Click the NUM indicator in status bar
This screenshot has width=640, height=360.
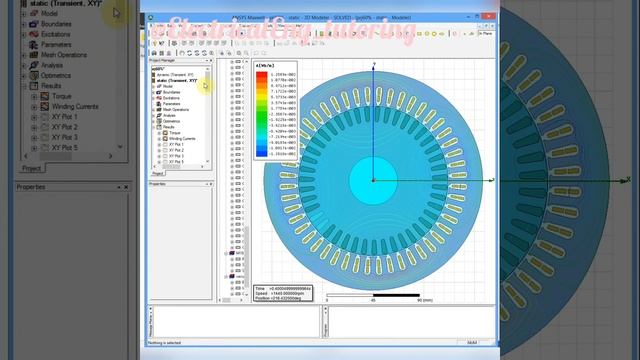pos(472,343)
